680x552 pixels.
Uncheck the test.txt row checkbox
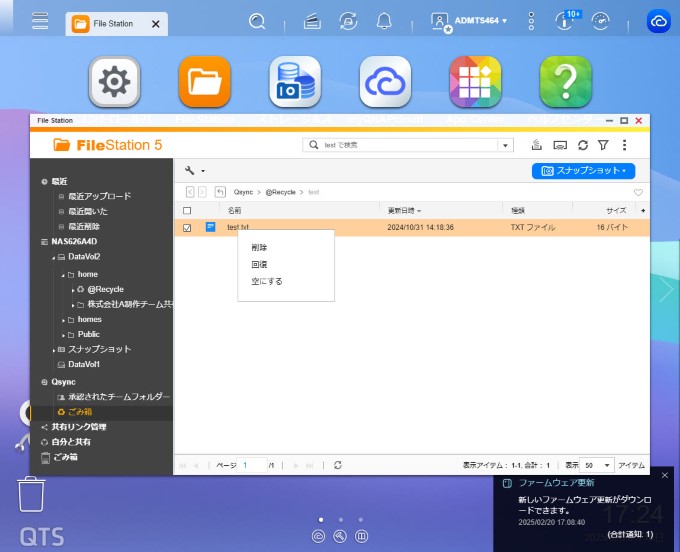pyautogui.click(x=187, y=228)
